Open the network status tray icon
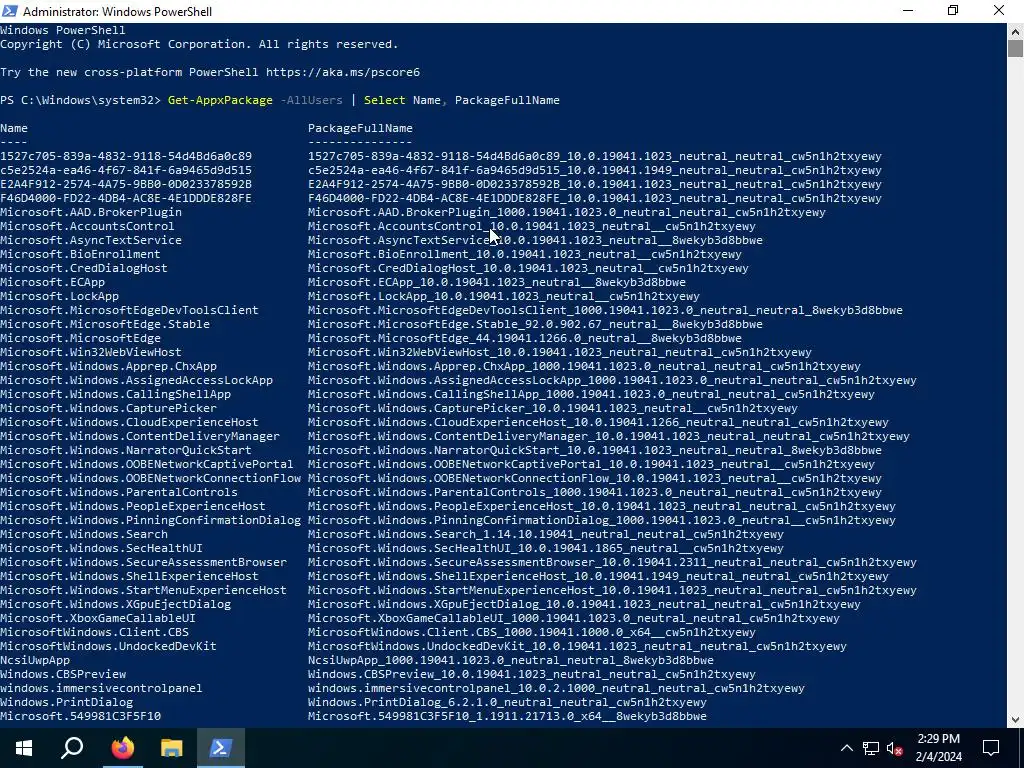Screen dimensions: 1024x768 pyautogui.click(x=871, y=748)
